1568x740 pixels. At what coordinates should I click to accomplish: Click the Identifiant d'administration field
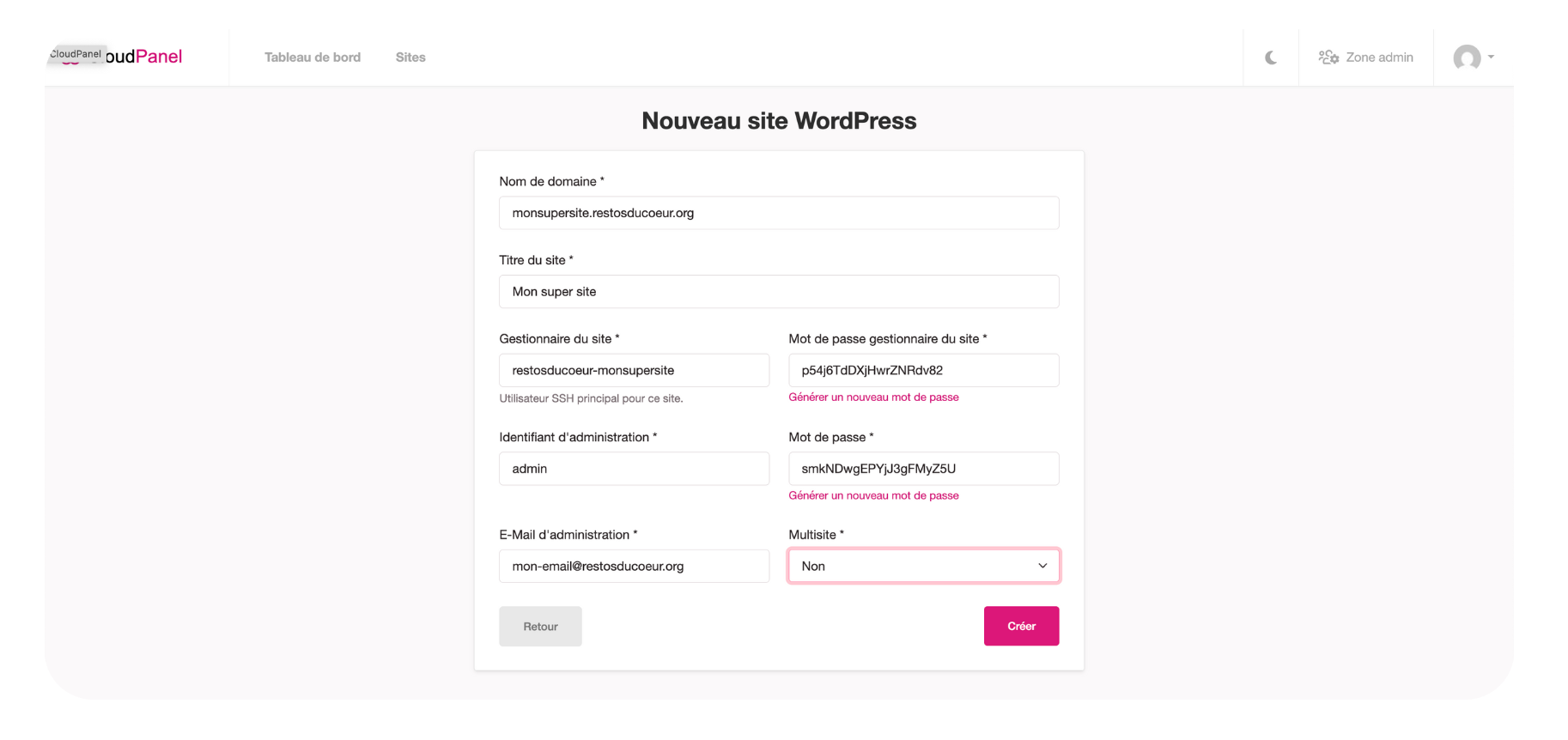click(x=634, y=469)
